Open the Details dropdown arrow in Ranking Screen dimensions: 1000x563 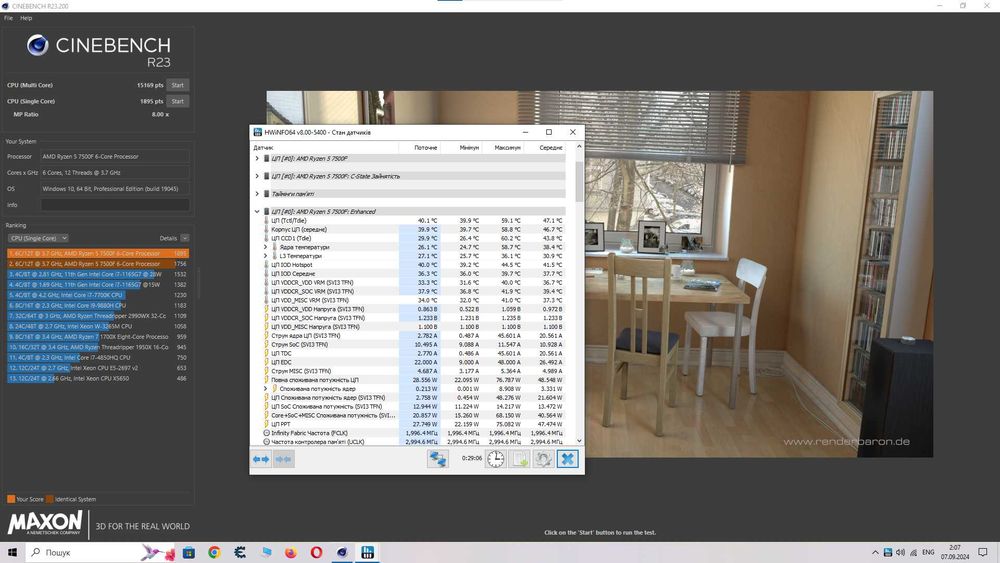184,238
